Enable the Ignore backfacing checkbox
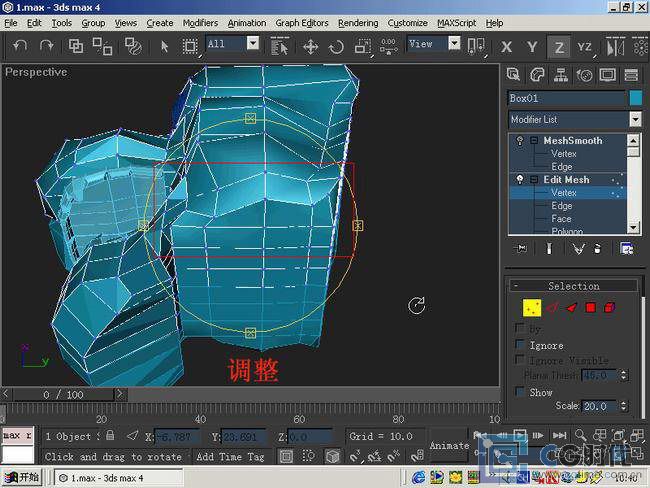 520,345
